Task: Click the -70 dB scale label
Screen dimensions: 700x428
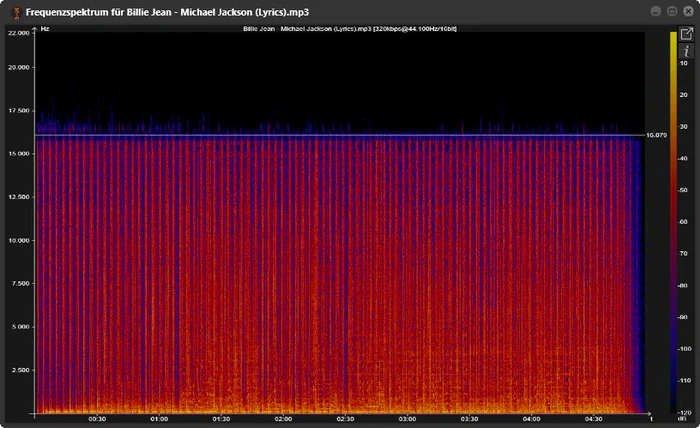Action: 683,253
